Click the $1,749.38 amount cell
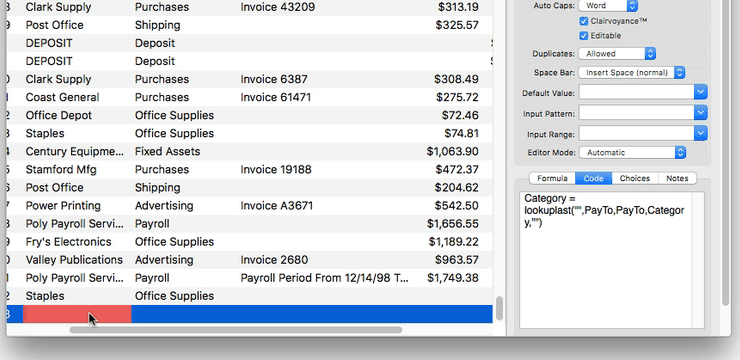Image resolution: width=740 pixels, height=360 pixels. pos(453,278)
